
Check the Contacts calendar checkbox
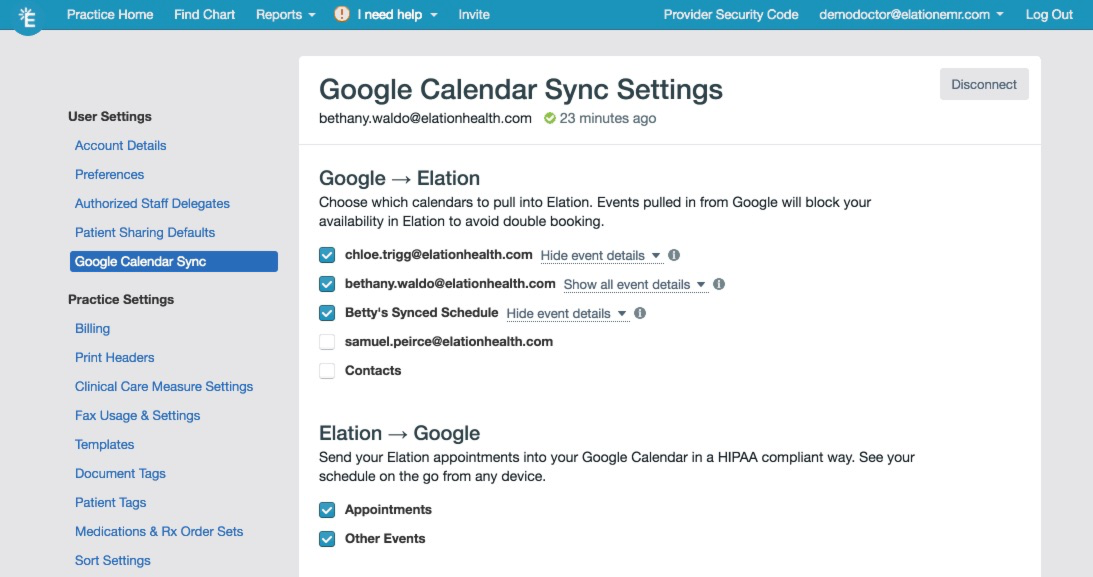coord(327,371)
